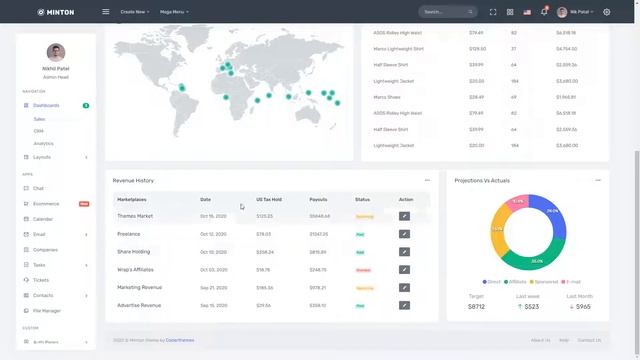Click the Themes Market status badge
The height and width of the screenshot is (360, 640).
coord(364,216)
